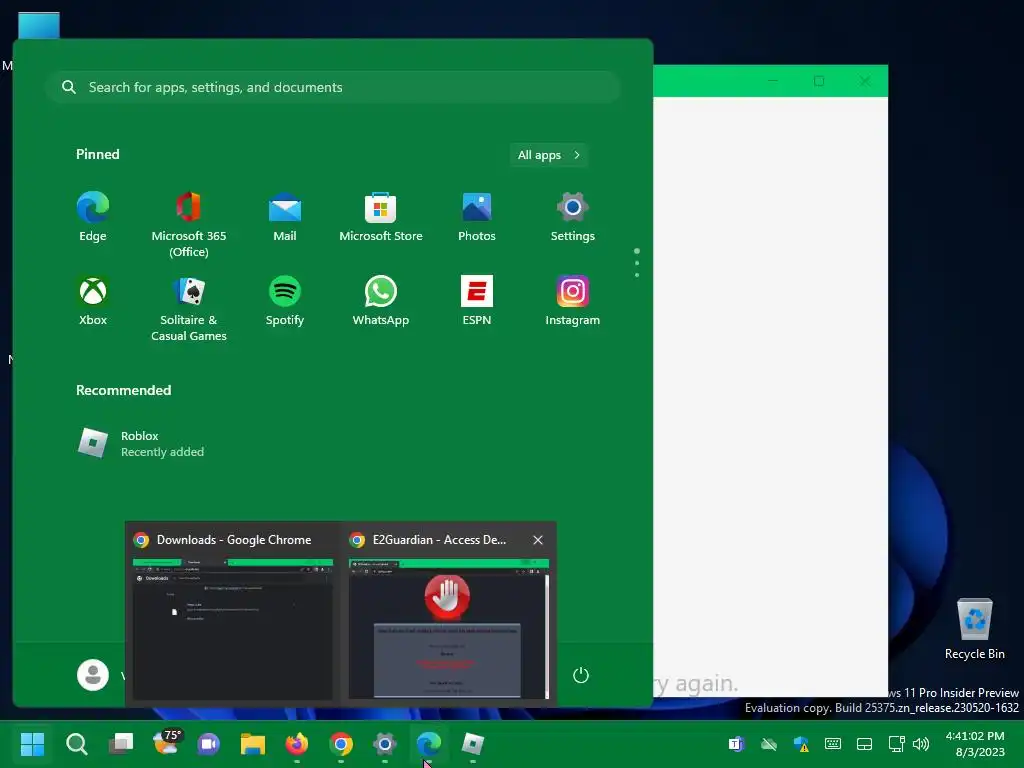Click the OneDrive tray icon
This screenshot has width=1024, height=768.
pyautogui.click(x=769, y=743)
